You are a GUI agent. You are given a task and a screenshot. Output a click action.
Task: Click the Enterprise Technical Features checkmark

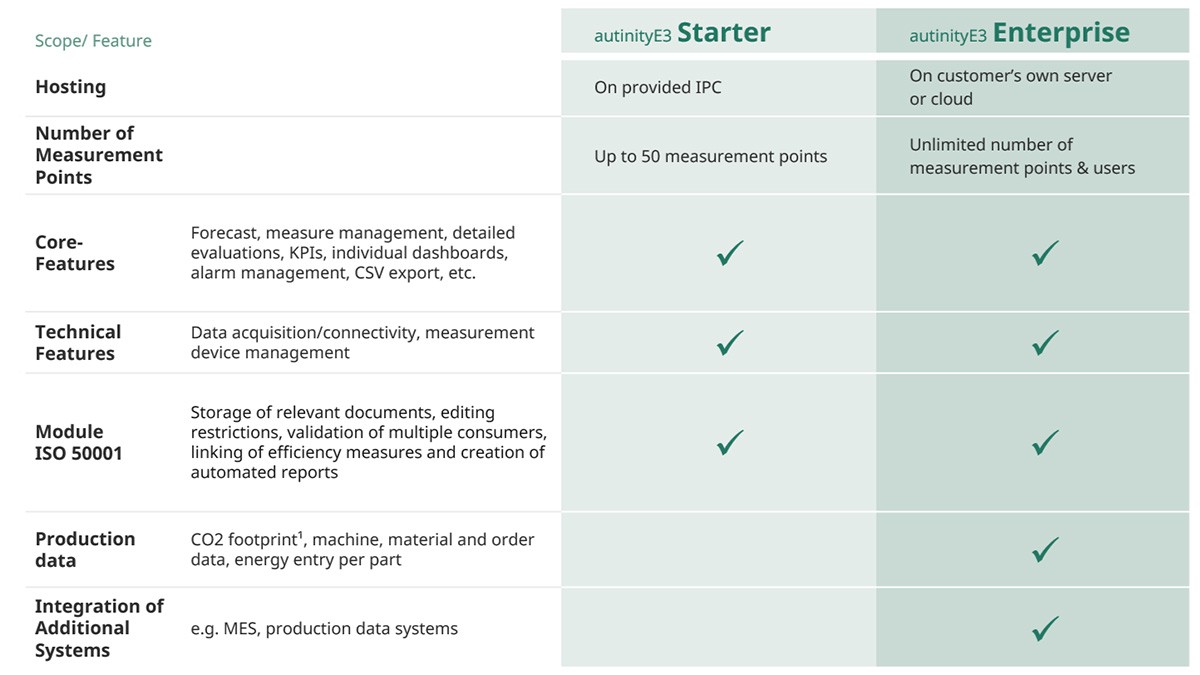[x=1045, y=343]
